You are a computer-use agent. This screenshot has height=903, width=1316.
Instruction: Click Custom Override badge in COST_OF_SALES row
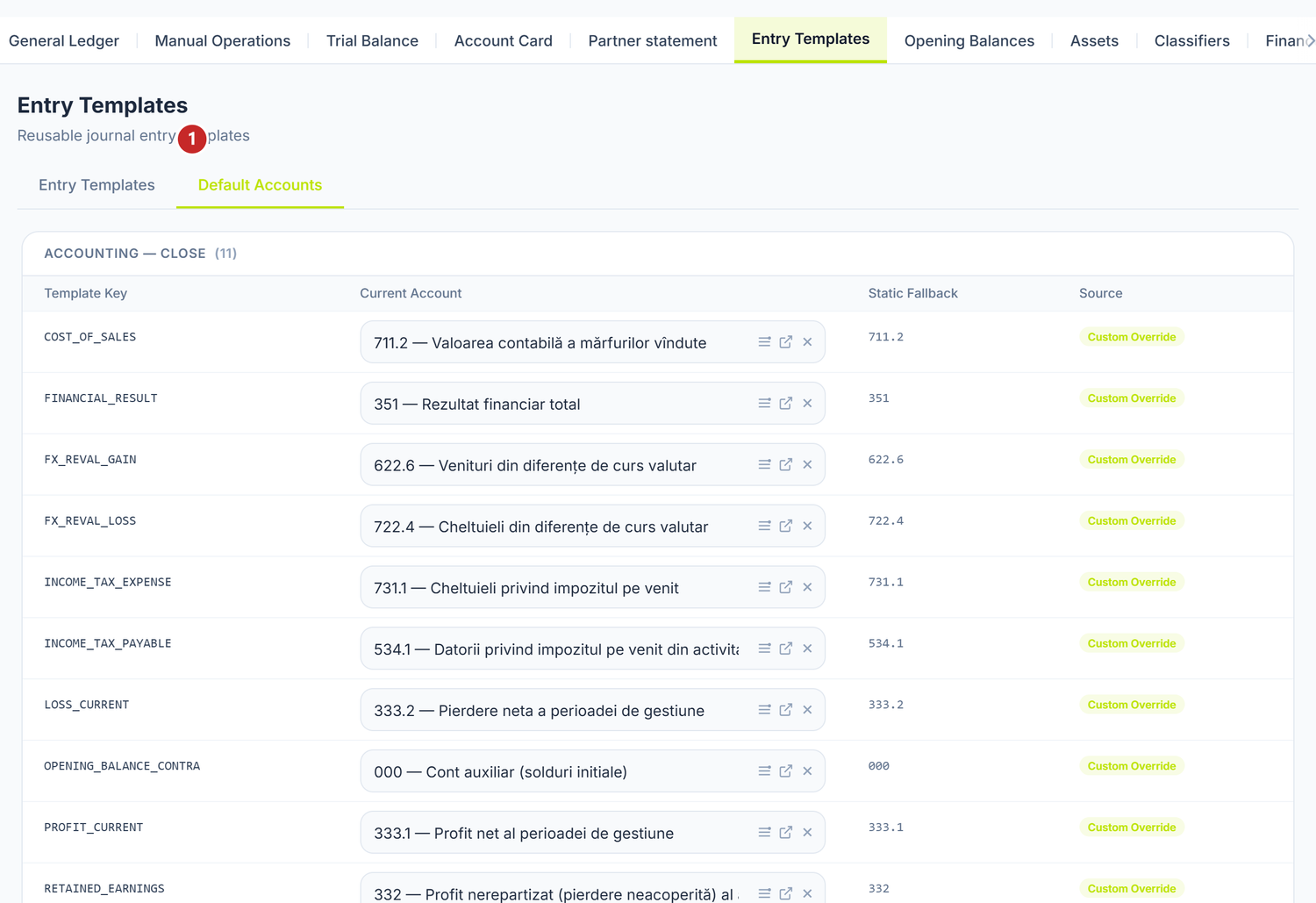(x=1132, y=337)
